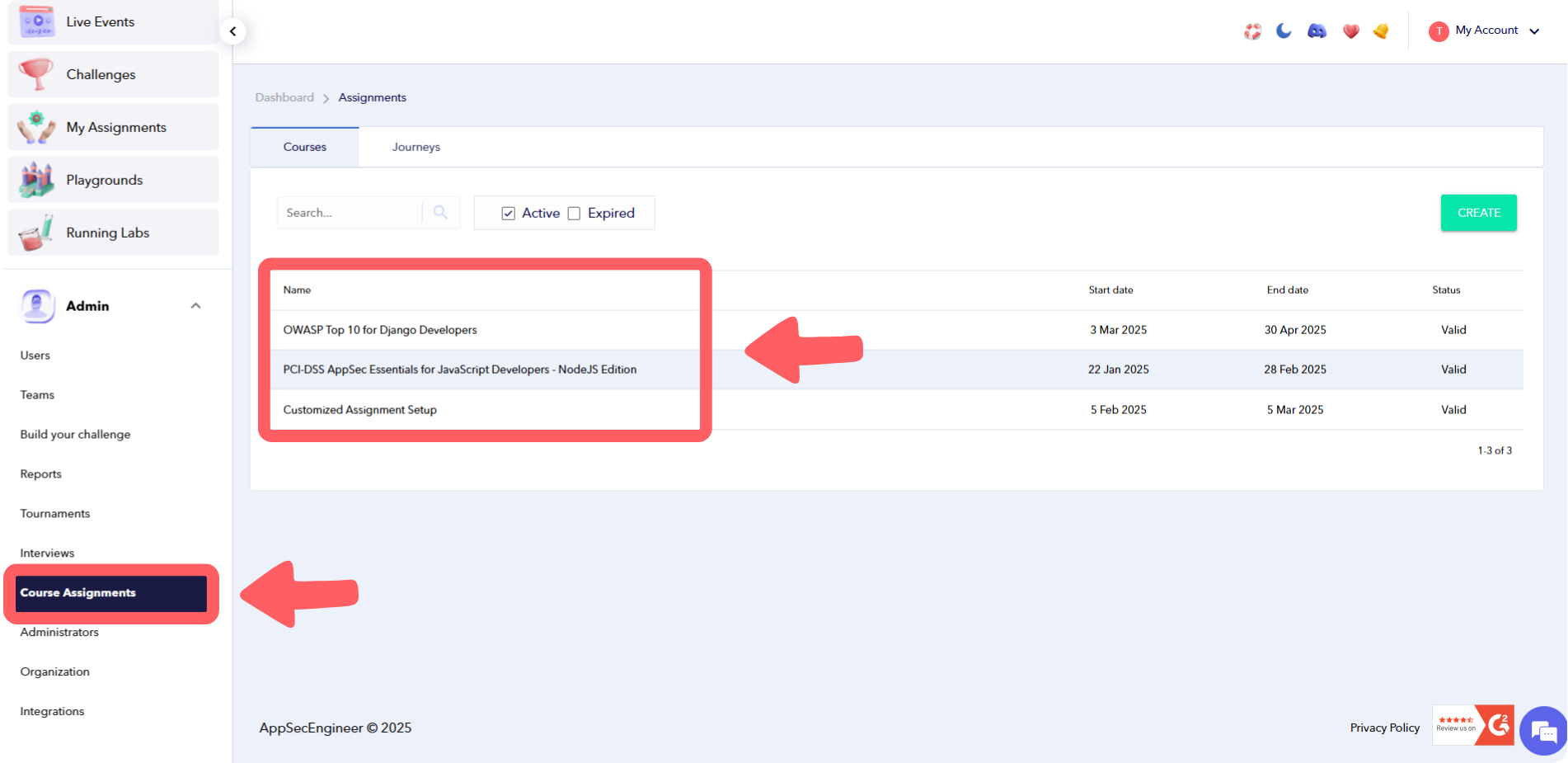Image resolution: width=1568 pixels, height=763 pixels.
Task: Open the help lifebuoy icon
Action: pyautogui.click(x=1252, y=31)
